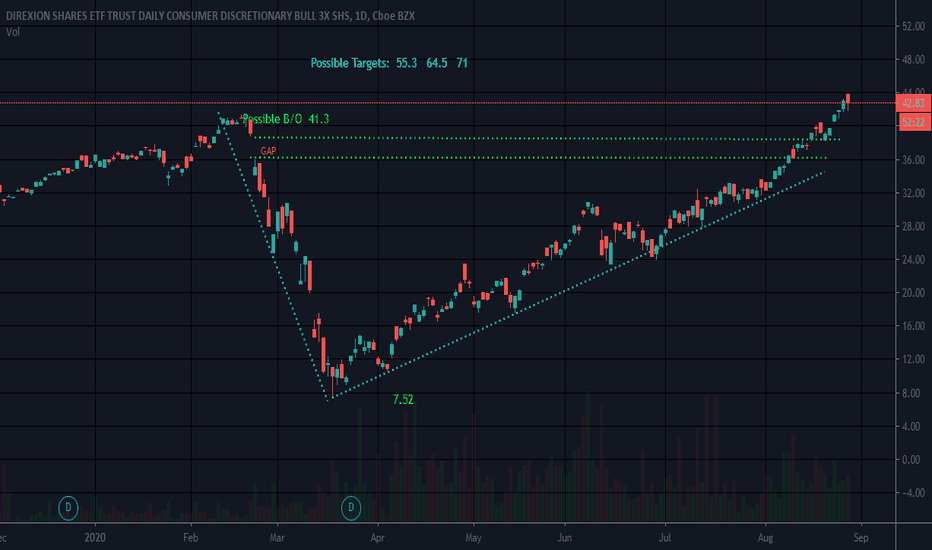Click the Jun label on time axis
Screen dimensions: 932x550
point(565,538)
